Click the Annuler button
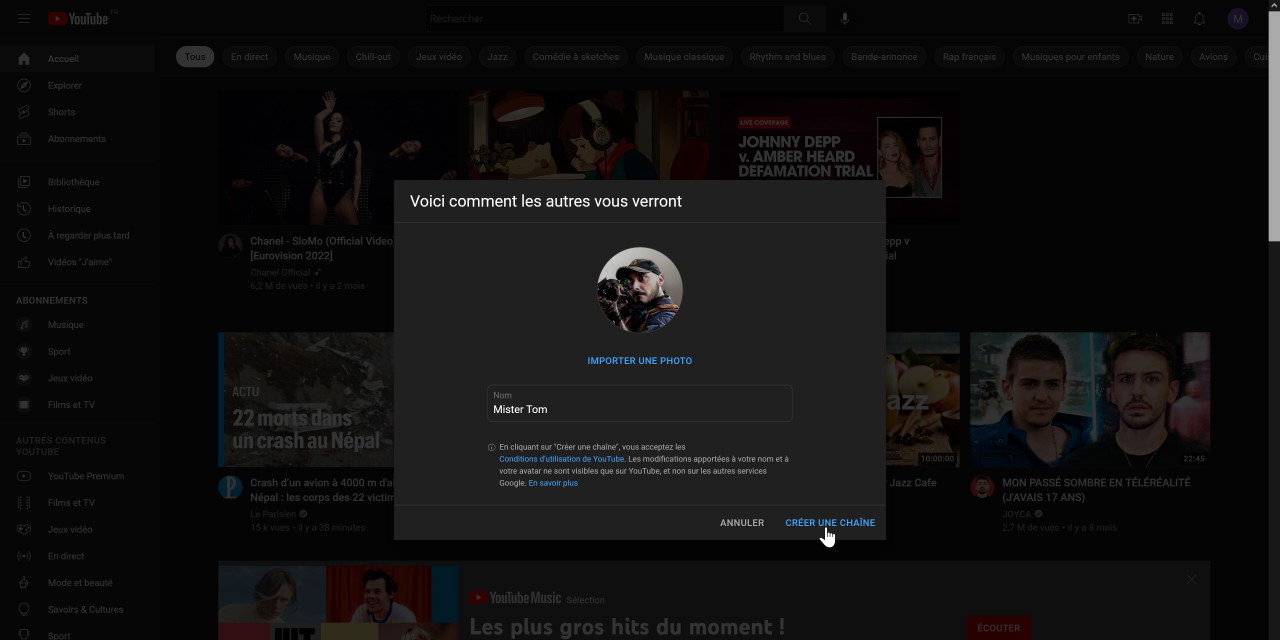 pos(742,523)
